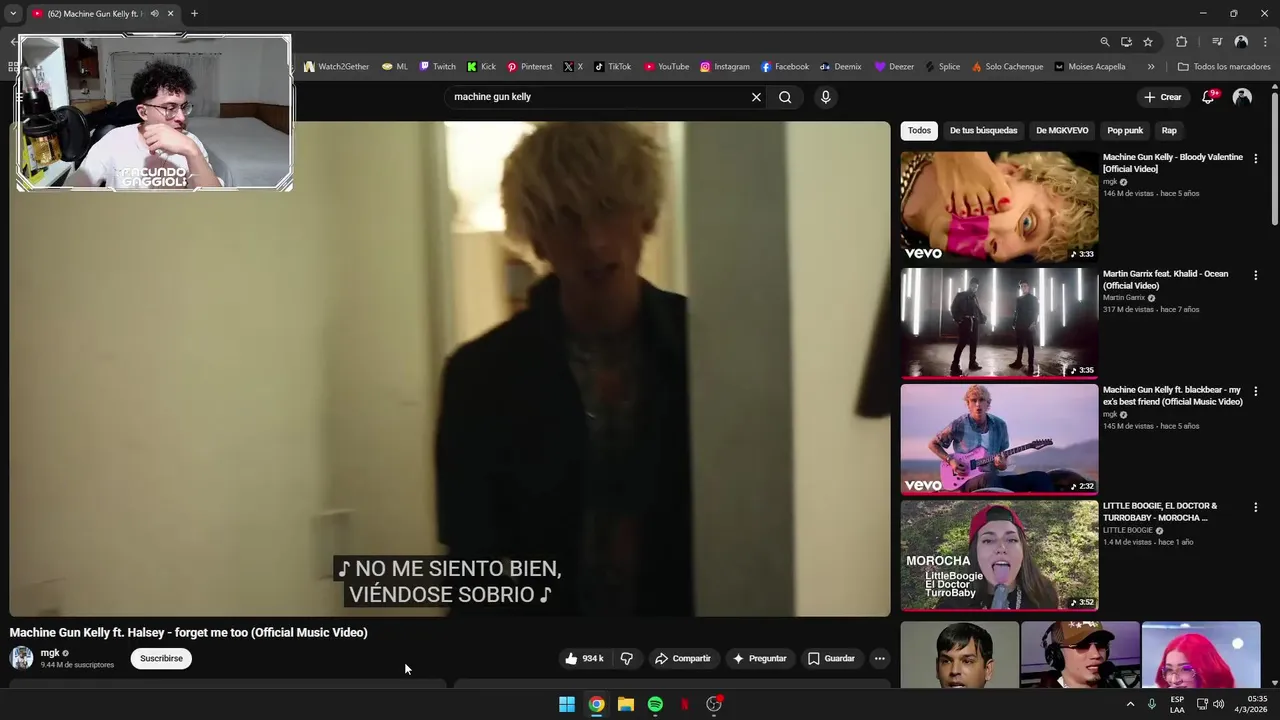Screen dimensions: 1280x720
Task: Open tab search dropdown arrow
Action: click(13, 13)
